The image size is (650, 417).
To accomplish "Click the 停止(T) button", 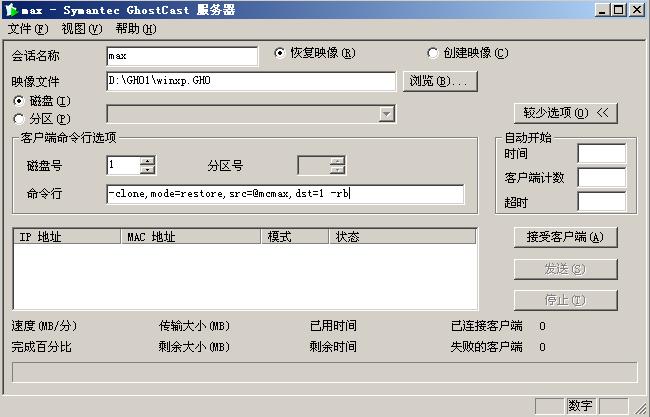I will [565, 300].
